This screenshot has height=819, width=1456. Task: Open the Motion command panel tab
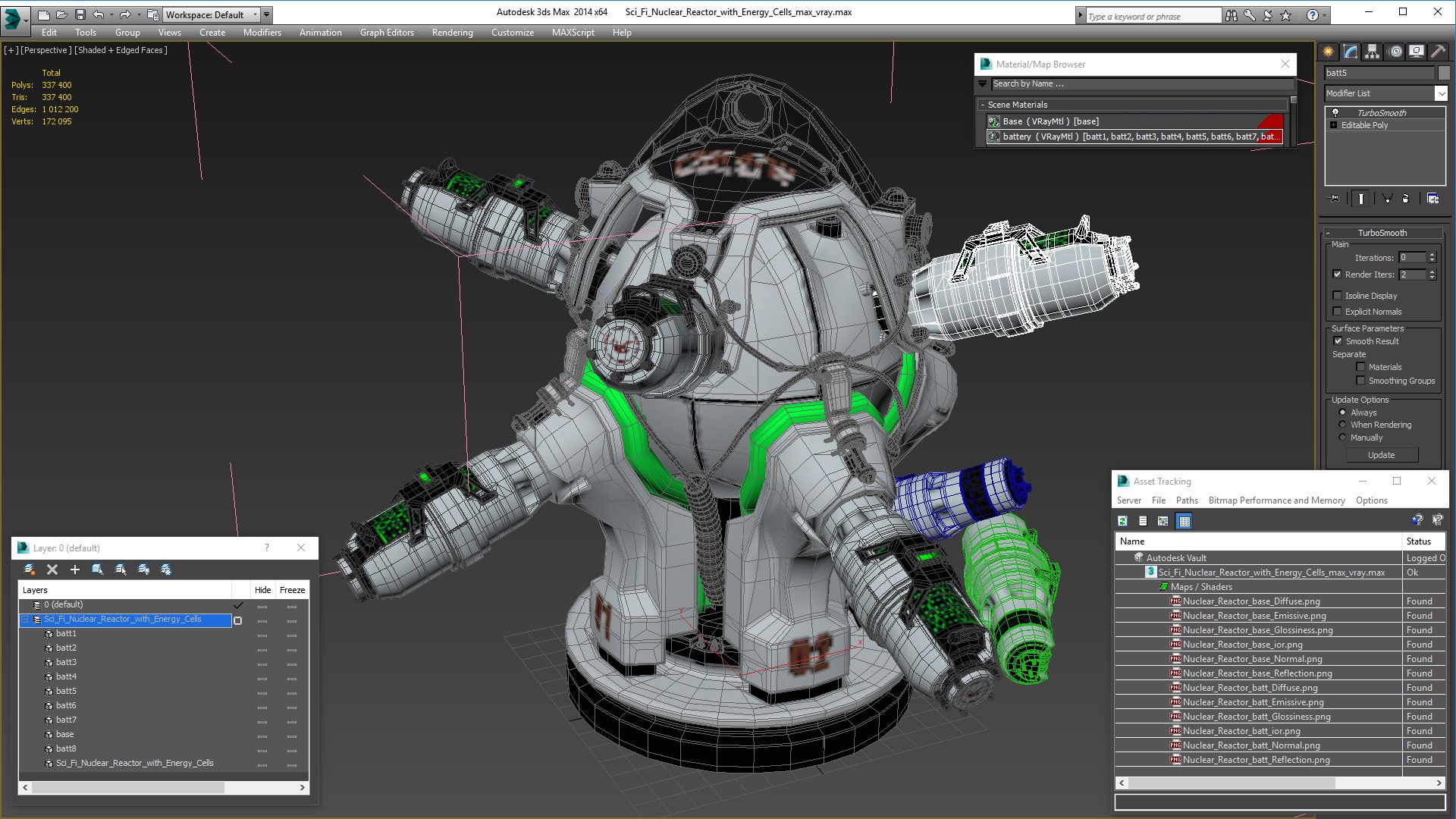(1395, 52)
